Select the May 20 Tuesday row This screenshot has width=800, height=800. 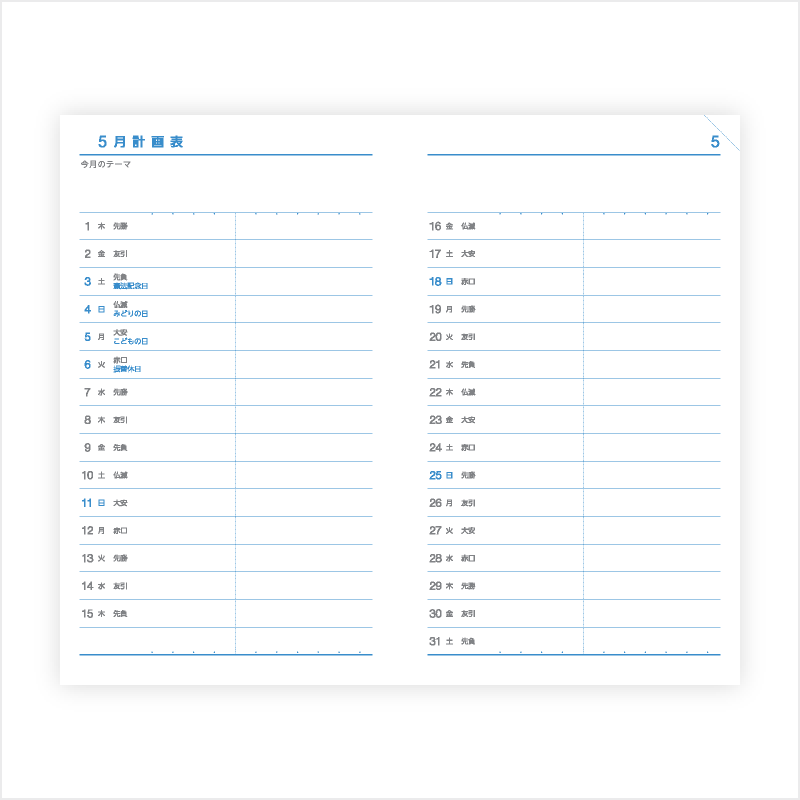click(574, 337)
